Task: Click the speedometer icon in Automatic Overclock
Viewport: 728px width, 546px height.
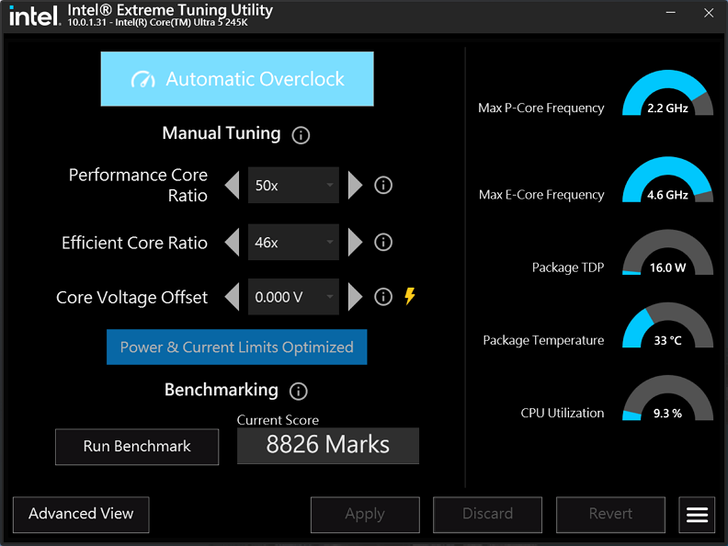Action: [x=143, y=79]
